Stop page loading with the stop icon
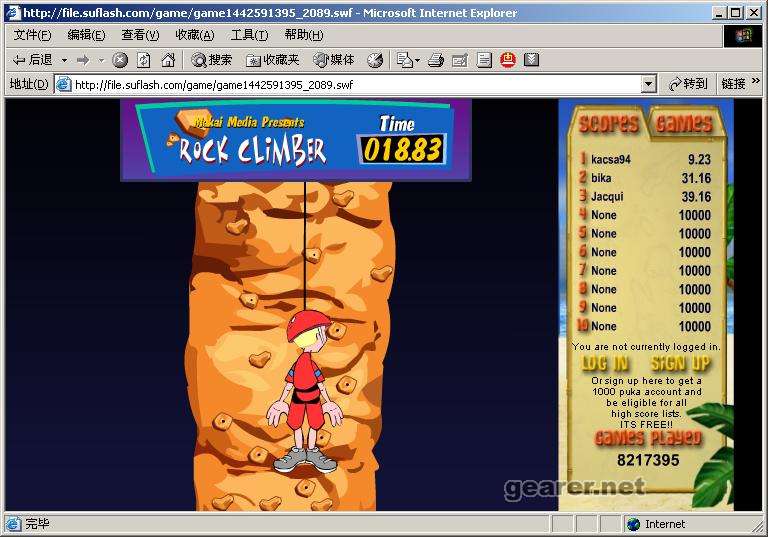Image resolution: width=768 pixels, height=537 pixels. tap(120, 60)
